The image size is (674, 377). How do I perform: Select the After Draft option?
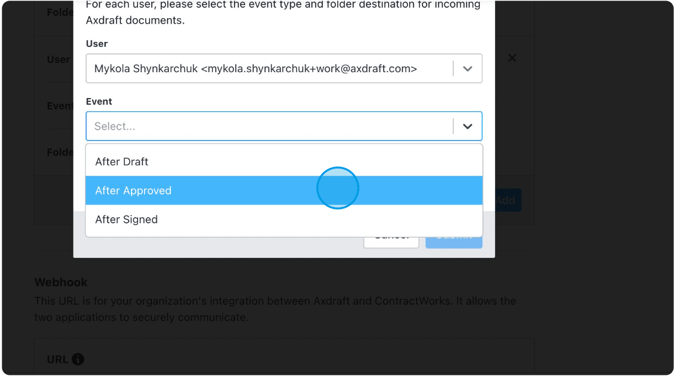click(284, 162)
